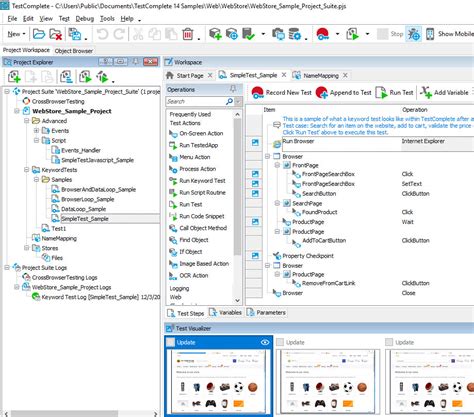Collapse the Advanced folder node
The height and width of the screenshot is (417, 474).
tap(27, 121)
